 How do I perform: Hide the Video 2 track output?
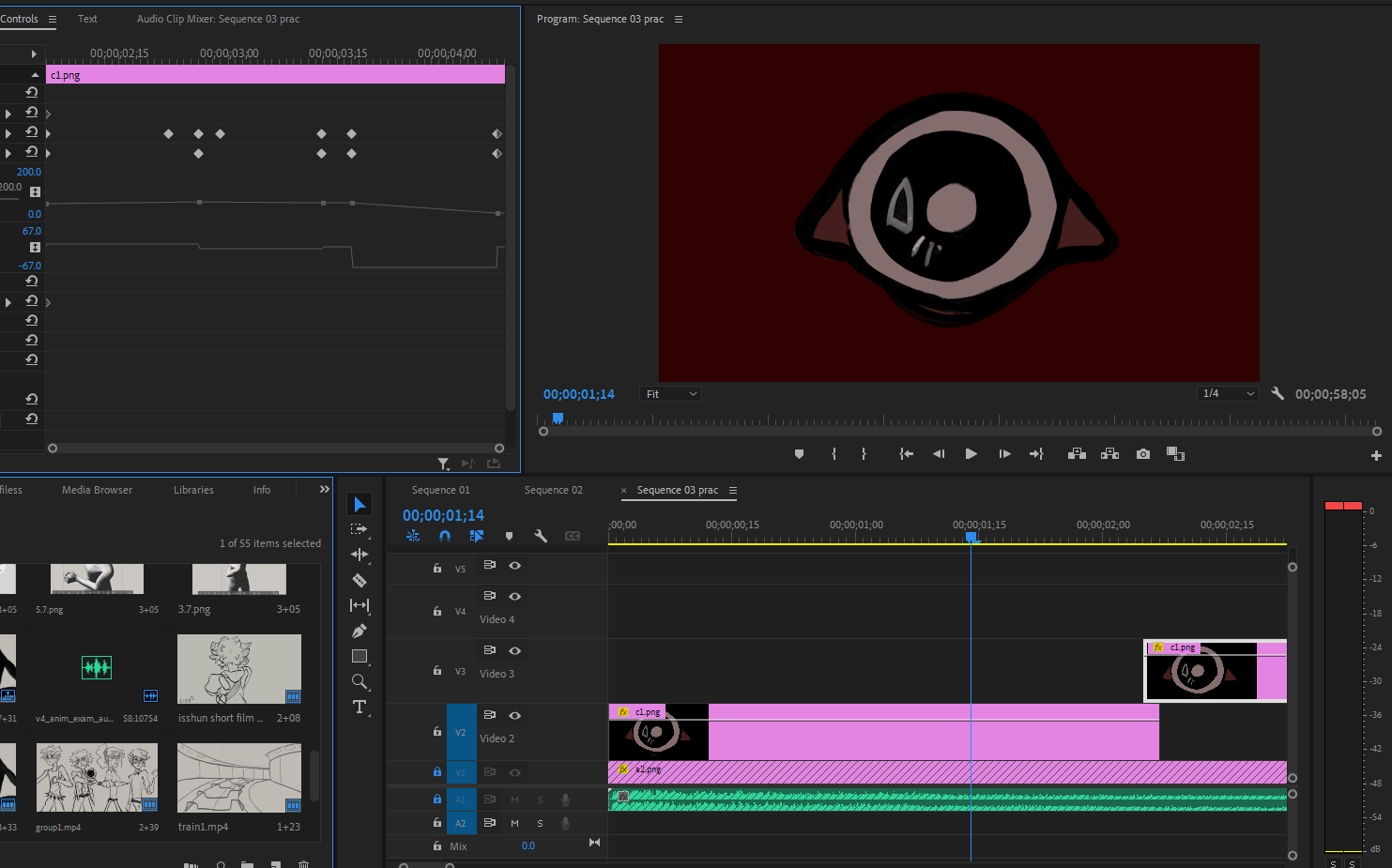[514, 716]
